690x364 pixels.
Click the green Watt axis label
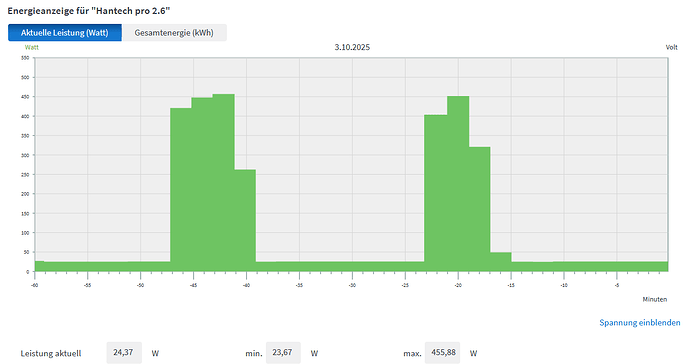pos(32,47)
